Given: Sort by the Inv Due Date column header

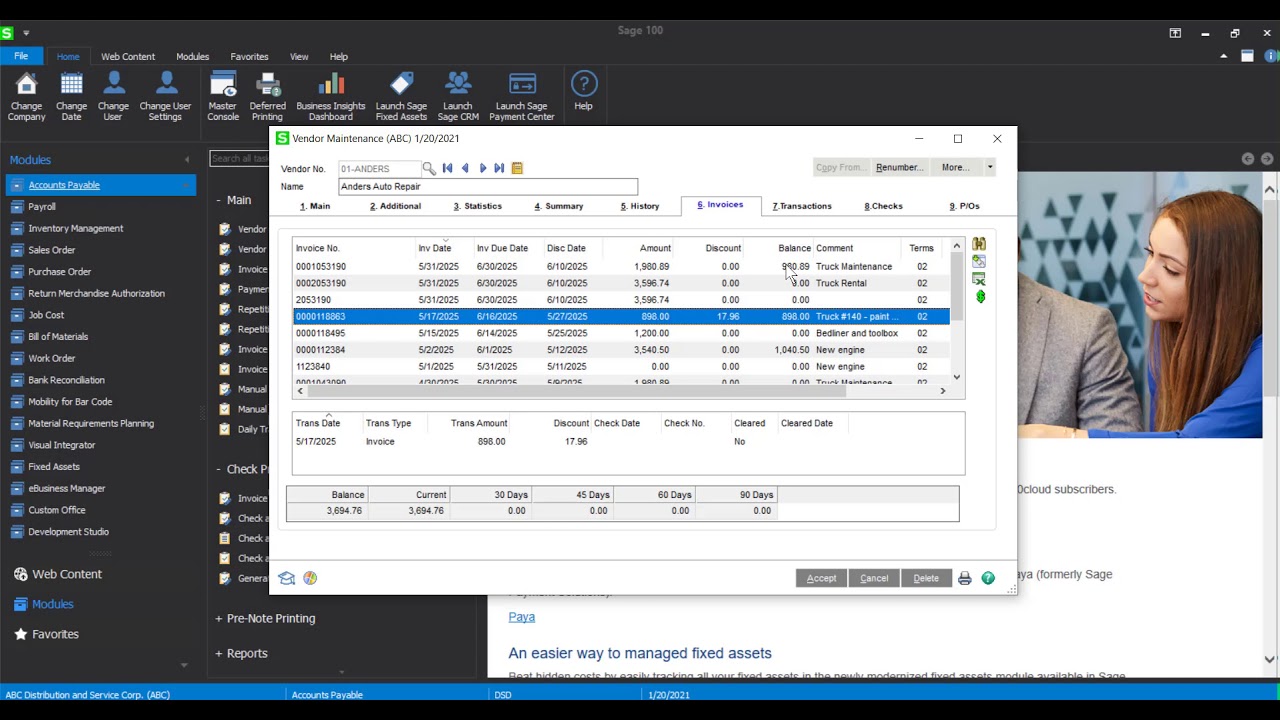Looking at the screenshot, I should 502,248.
